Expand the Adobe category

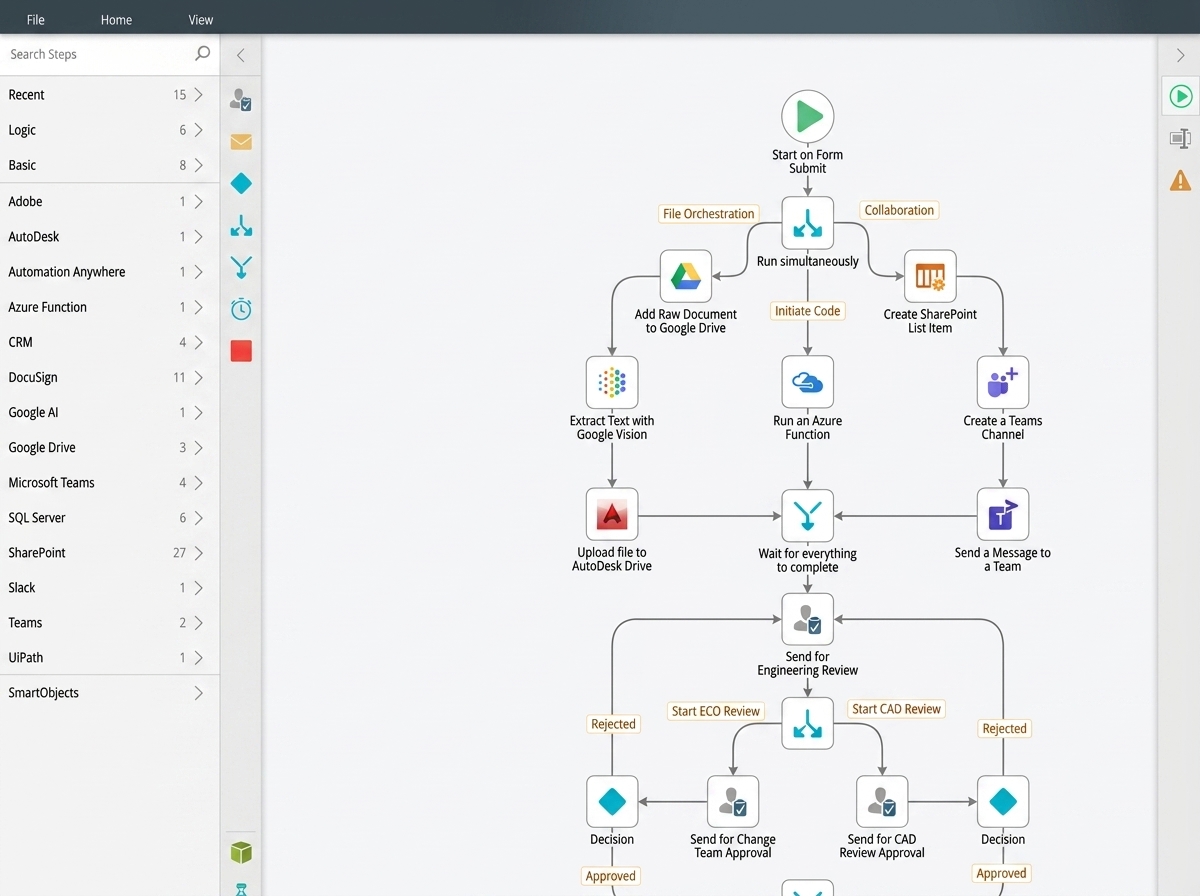(110, 201)
